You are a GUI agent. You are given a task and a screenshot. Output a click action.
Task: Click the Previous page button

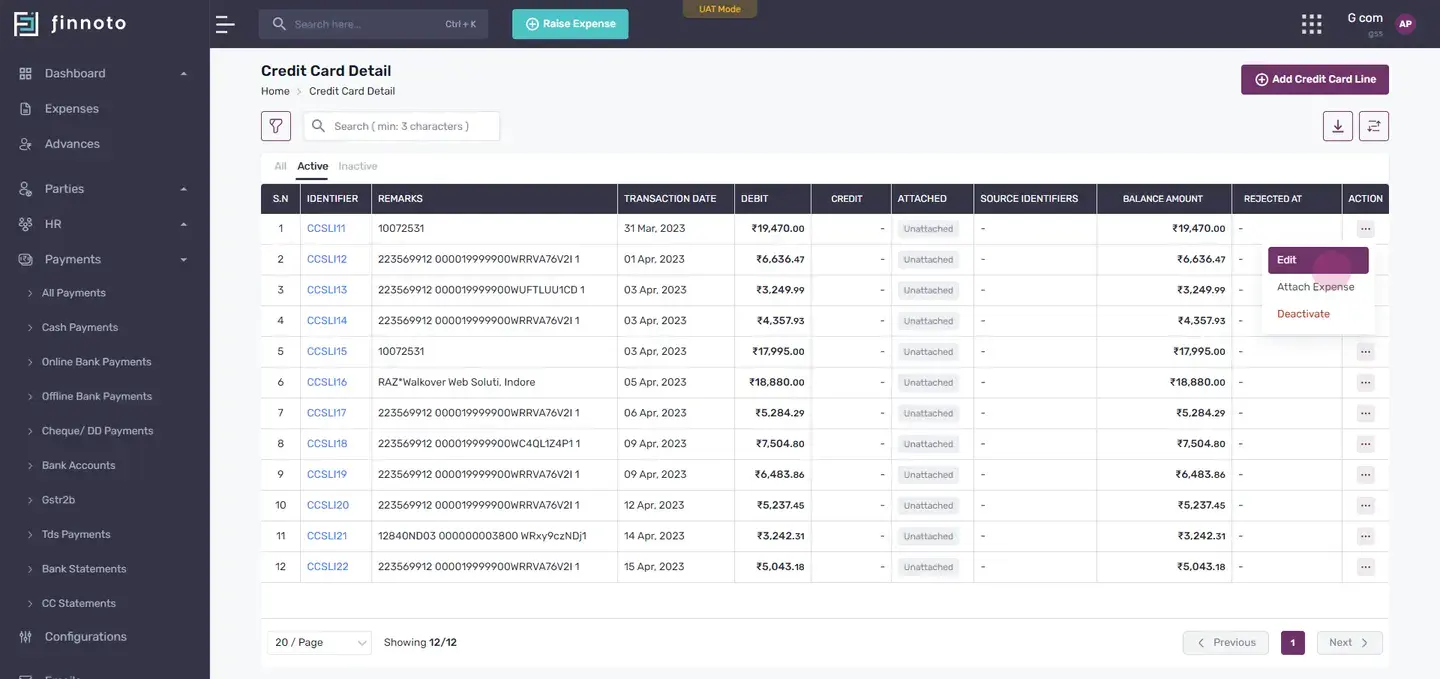coord(1226,642)
